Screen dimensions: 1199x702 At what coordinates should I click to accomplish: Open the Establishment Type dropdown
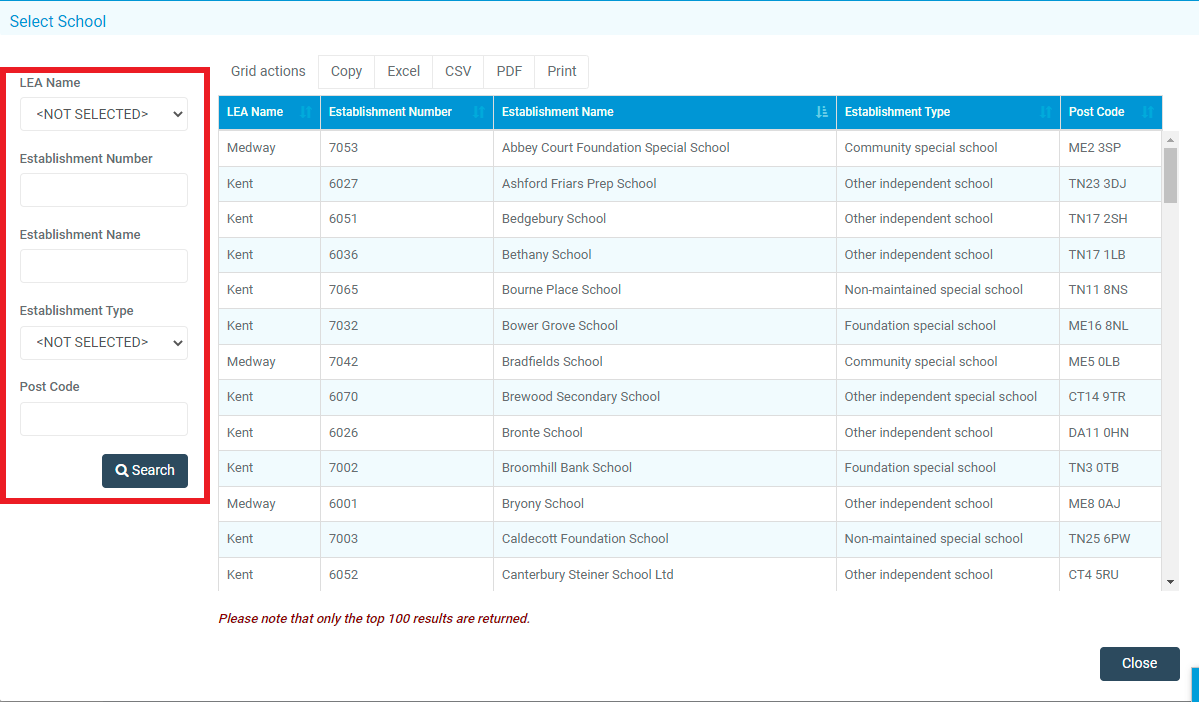[x=103, y=342]
